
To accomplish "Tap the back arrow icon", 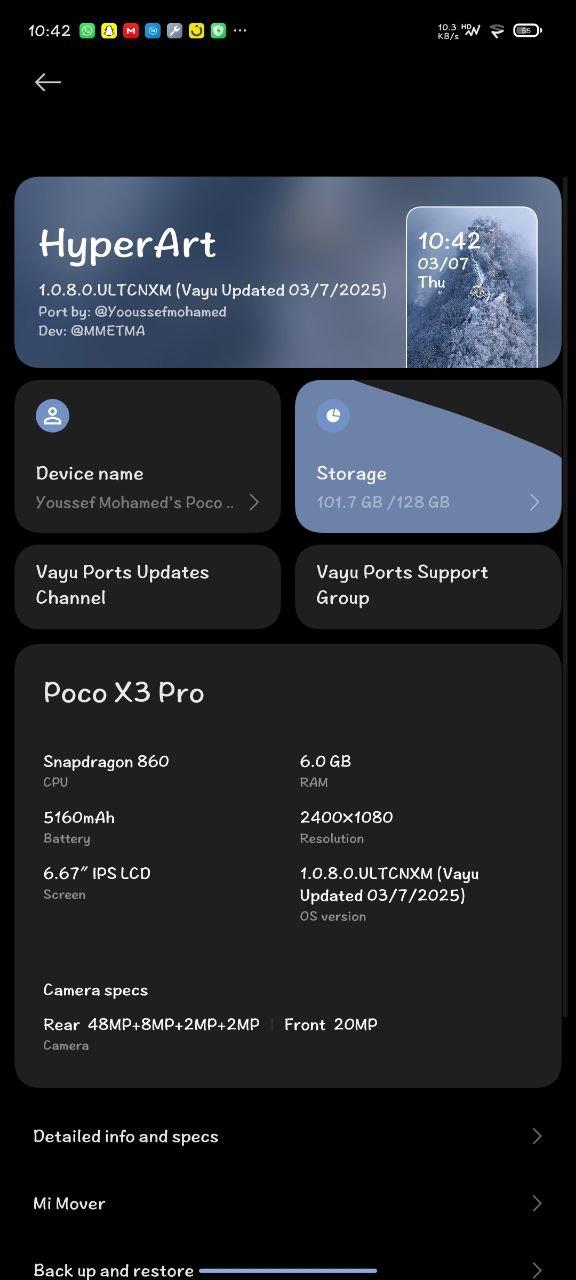I will tap(48, 82).
